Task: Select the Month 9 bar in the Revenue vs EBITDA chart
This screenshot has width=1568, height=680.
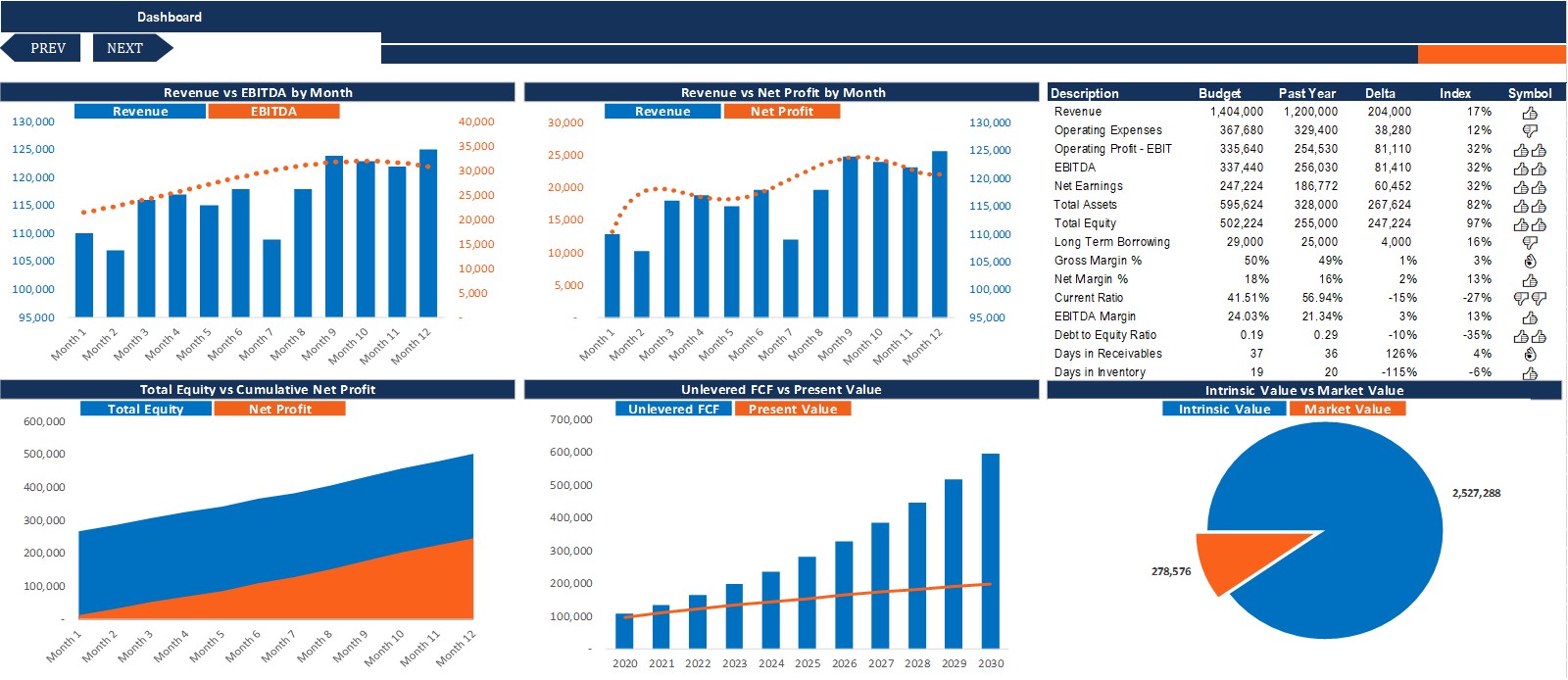Action: pos(334,236)
